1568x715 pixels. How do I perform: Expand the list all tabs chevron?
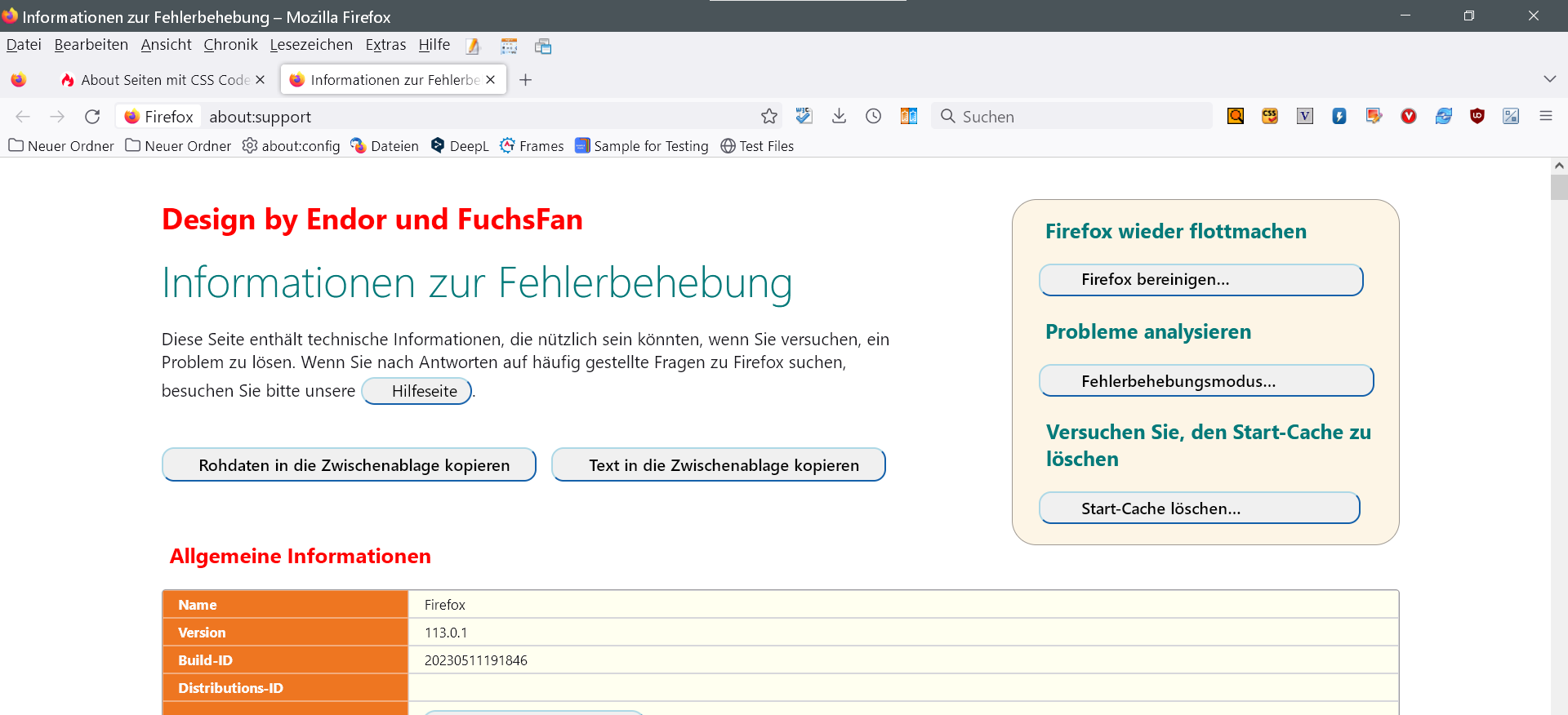point(1549,79)
